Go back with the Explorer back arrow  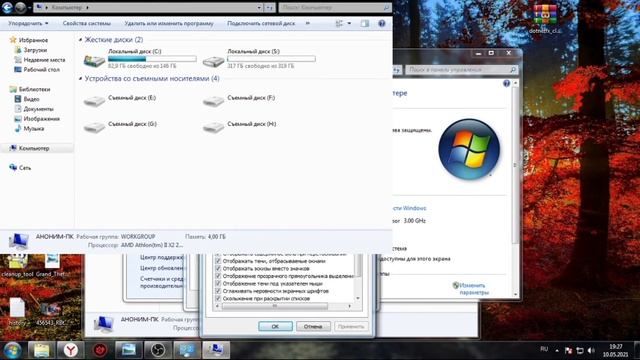(7, 7)
